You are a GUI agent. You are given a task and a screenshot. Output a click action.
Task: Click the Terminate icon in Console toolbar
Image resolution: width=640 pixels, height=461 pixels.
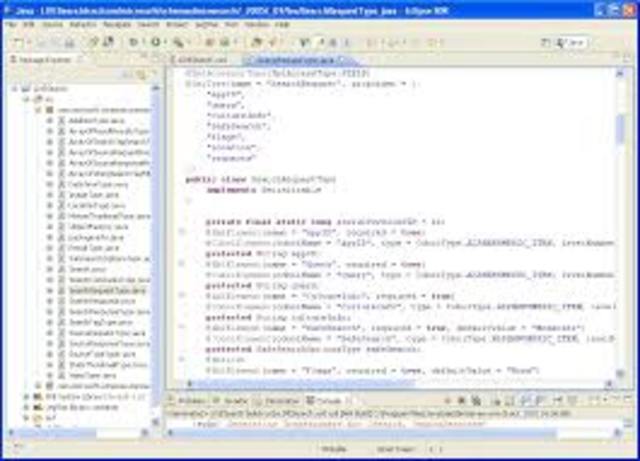pyautogui.click(x=448, y=401)
